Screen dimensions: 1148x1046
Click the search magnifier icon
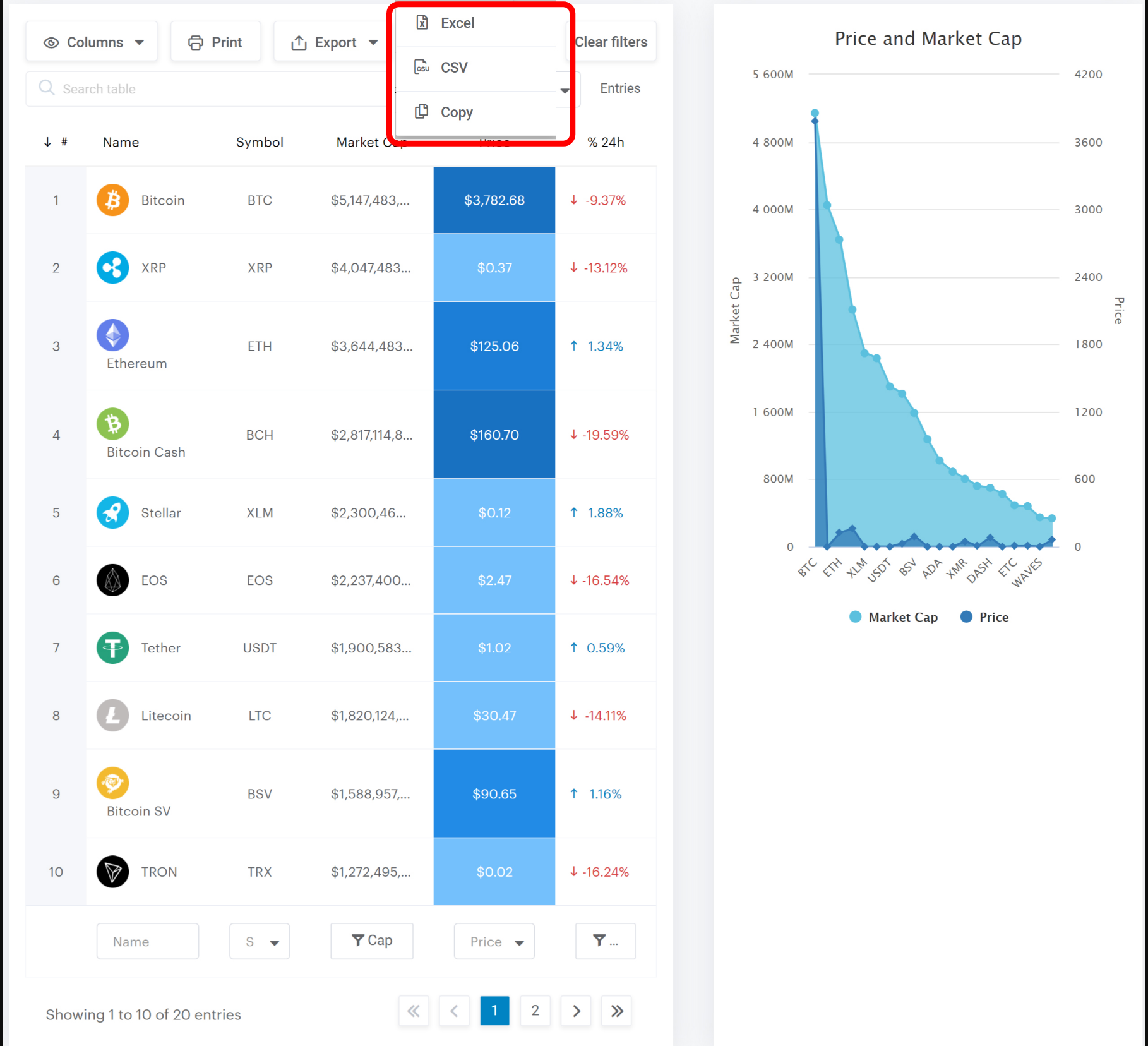47,88
